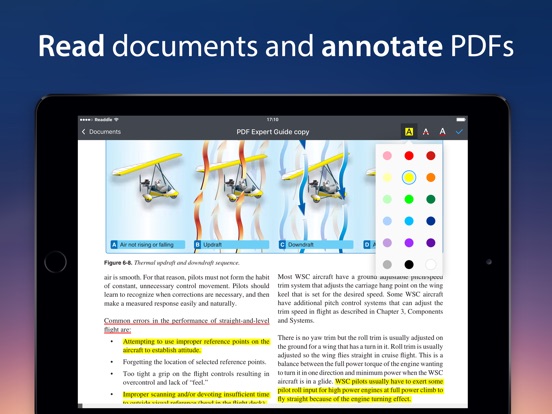The image size is (552, 414).
Task: Select the bright green color swatch
Action: click(x=409, y=199)
